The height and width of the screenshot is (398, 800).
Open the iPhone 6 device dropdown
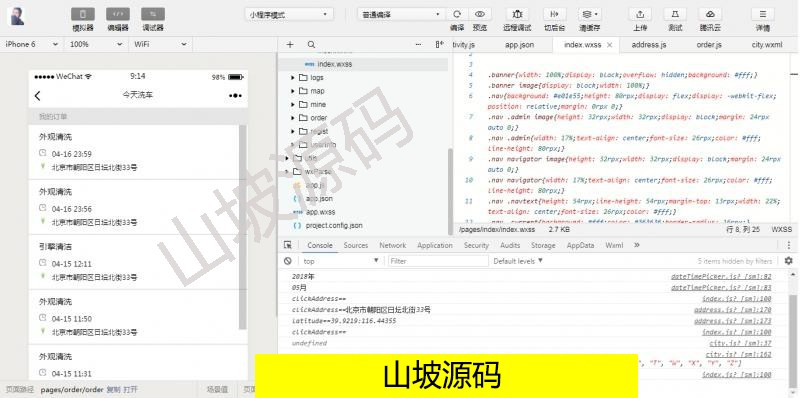32,44
